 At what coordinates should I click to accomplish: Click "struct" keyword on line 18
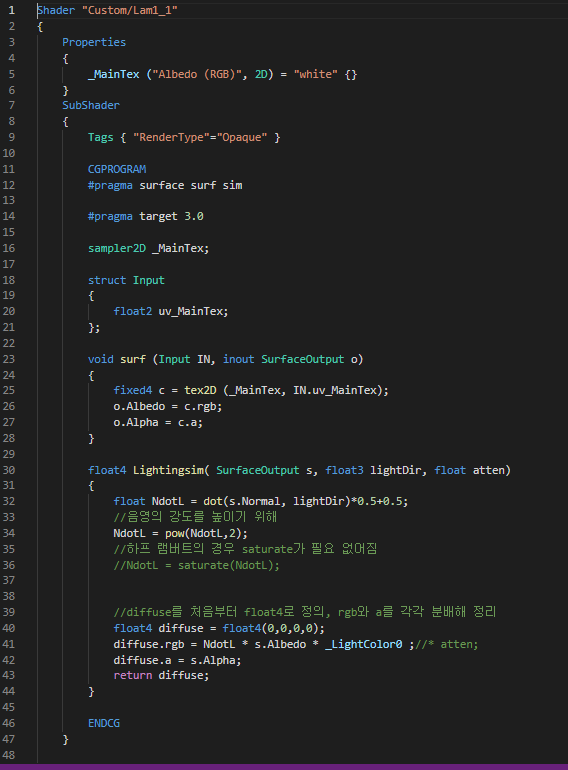107,280
